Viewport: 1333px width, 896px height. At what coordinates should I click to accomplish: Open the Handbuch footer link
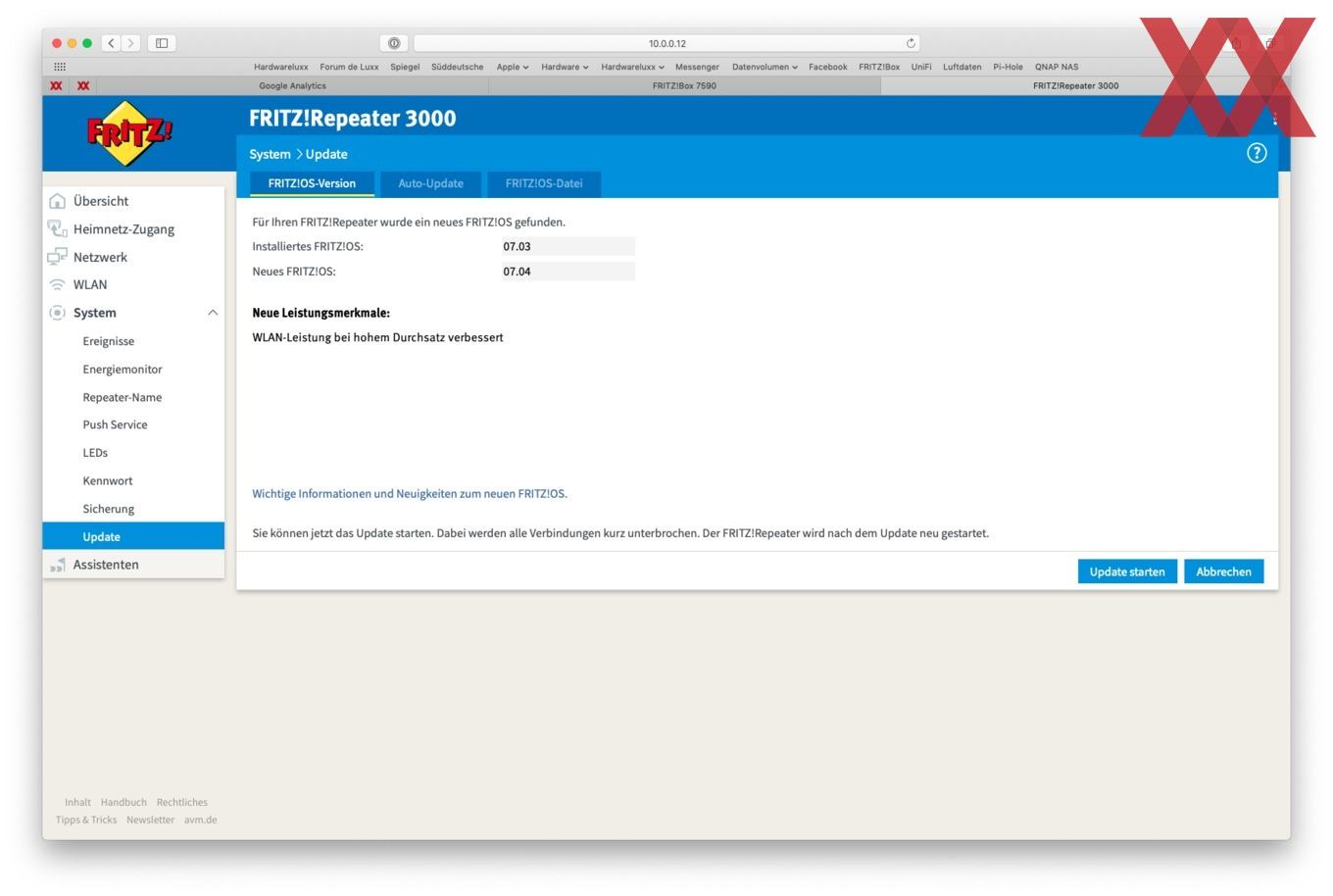tap(123, 802)
